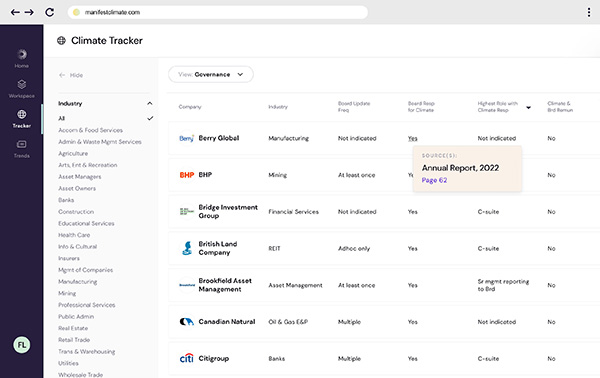
Task: Filter by Real Estate
Action: coord(73,328)
